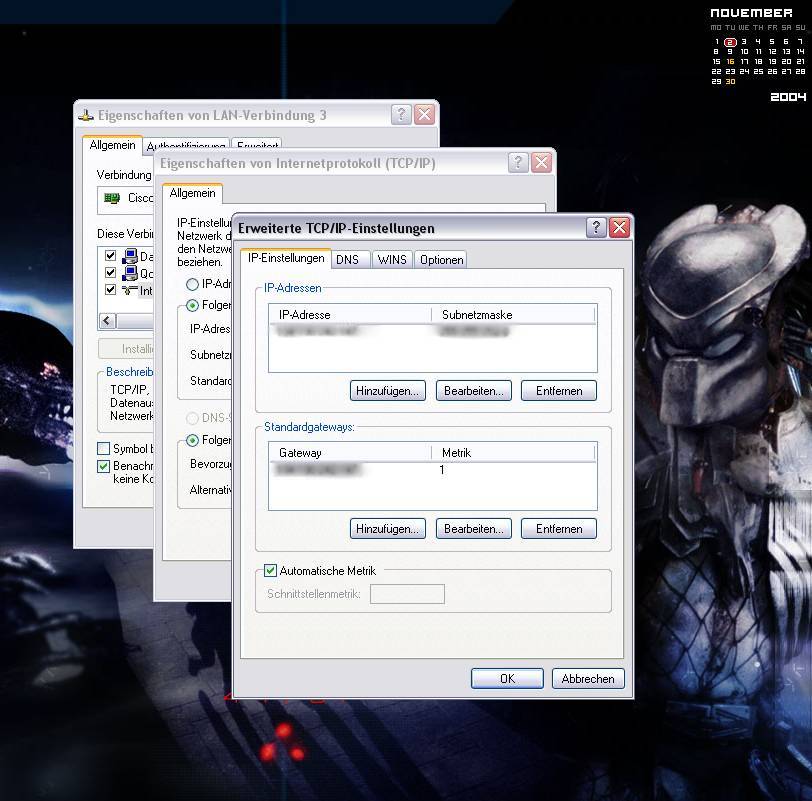
Task: Click Entfernen under IP-Adressen
Action: (559, 391)
